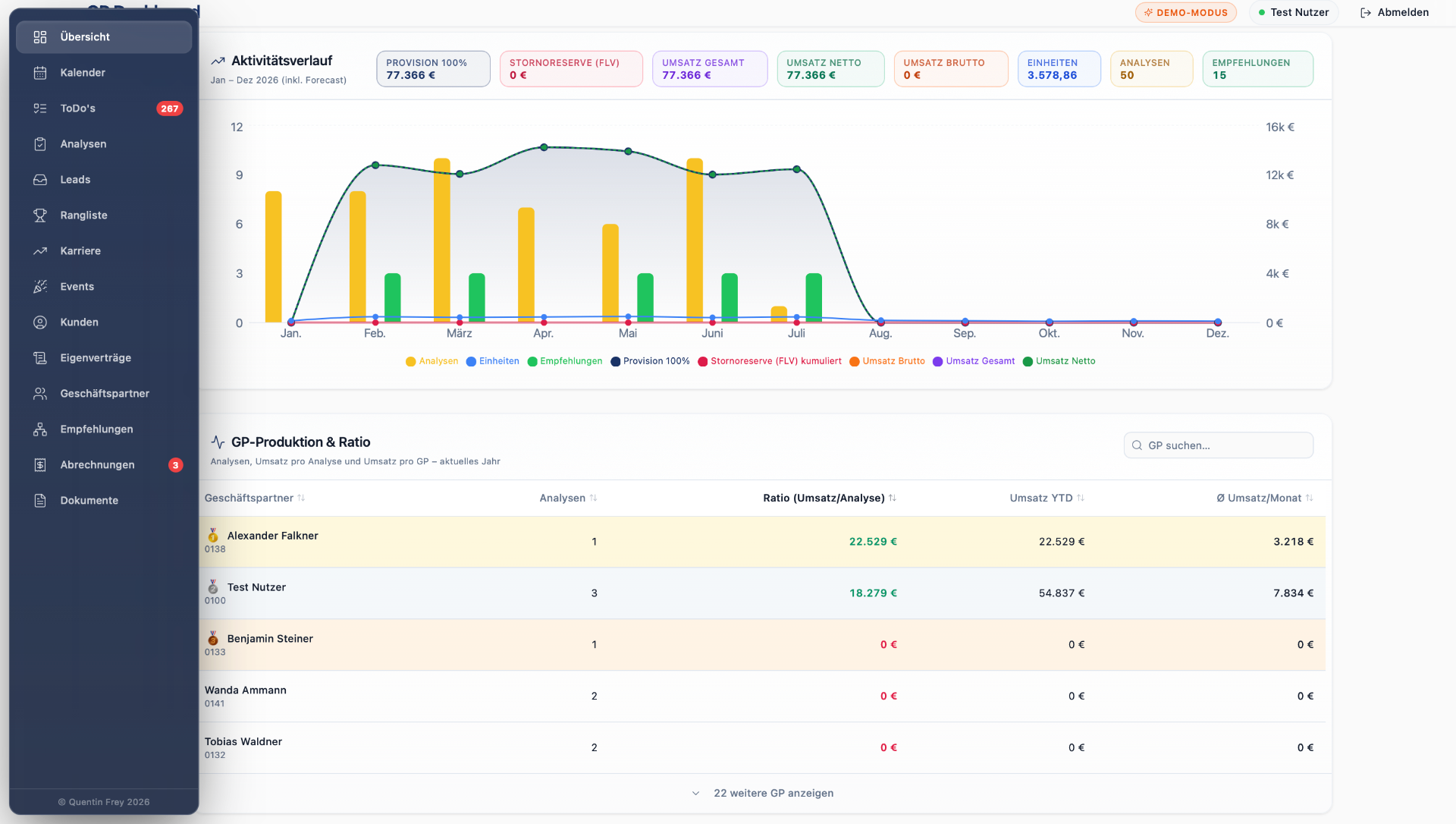This screenshot has height=824, width=1456.
Task: Toggle the Analysen metric card
Action: (x=1151, y=69)
